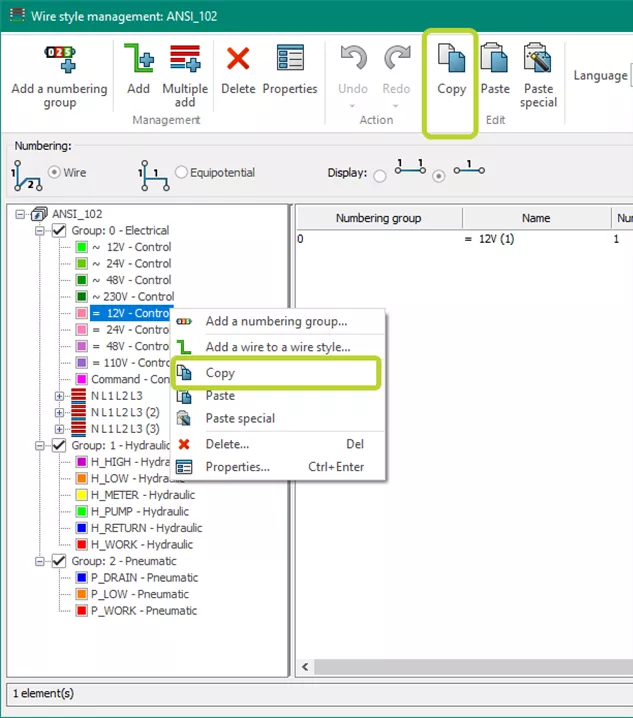Click the red Delete icon in toolbar
Image resolution: width=633 pixels, height=718 pixels.
[238, 60]
